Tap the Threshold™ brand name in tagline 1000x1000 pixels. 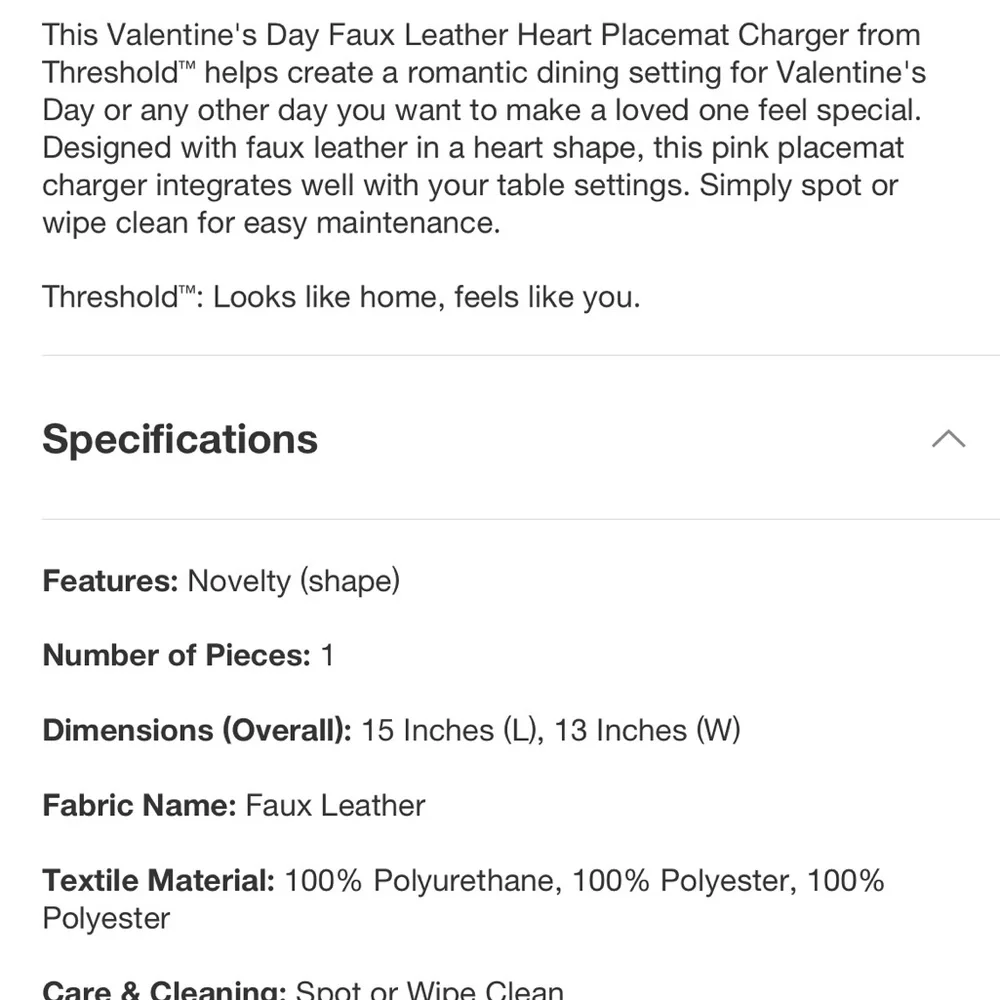[119, 297]
